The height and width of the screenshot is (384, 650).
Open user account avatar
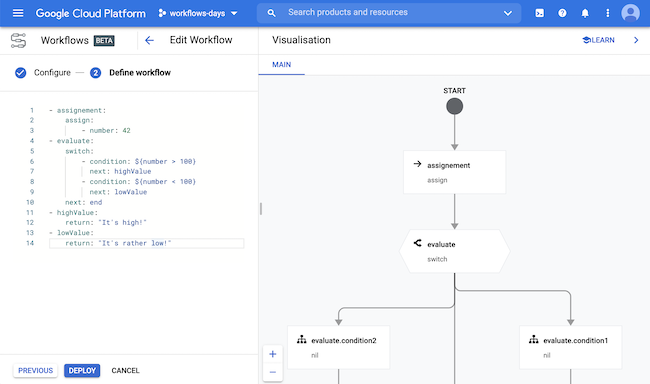(631, 13)
